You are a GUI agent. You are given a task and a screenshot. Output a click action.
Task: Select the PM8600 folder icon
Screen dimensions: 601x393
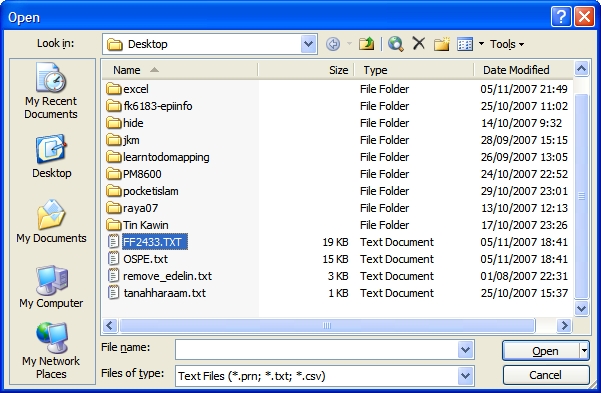[x=113, y=174]
